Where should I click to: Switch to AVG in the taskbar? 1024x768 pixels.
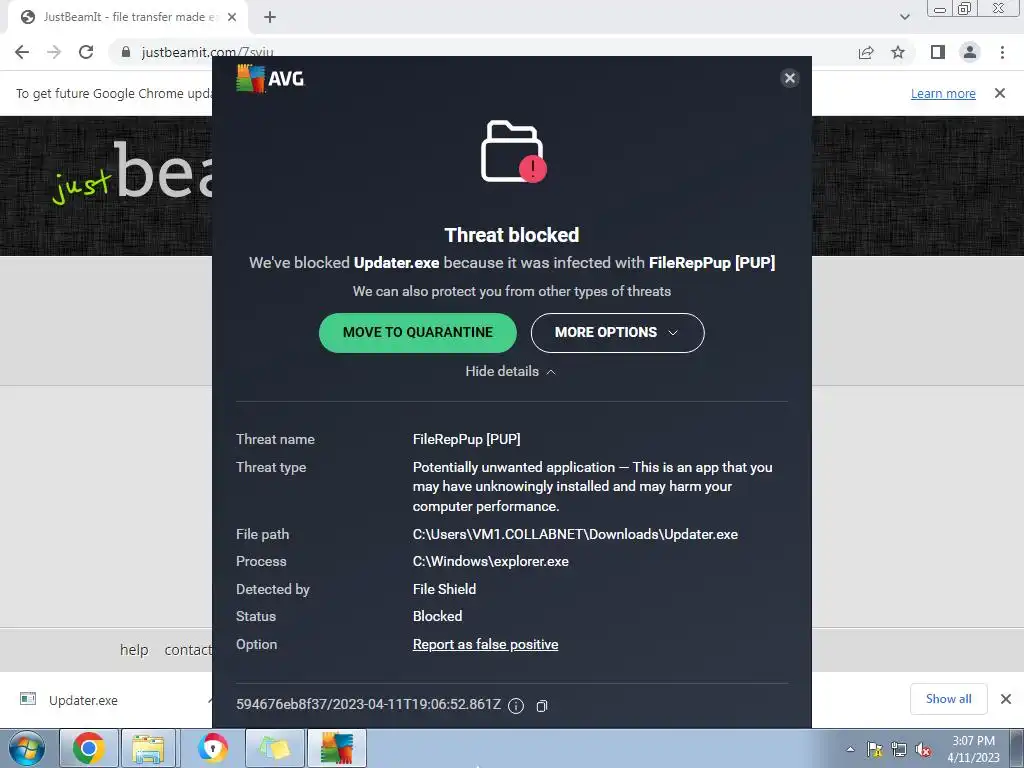336,748
